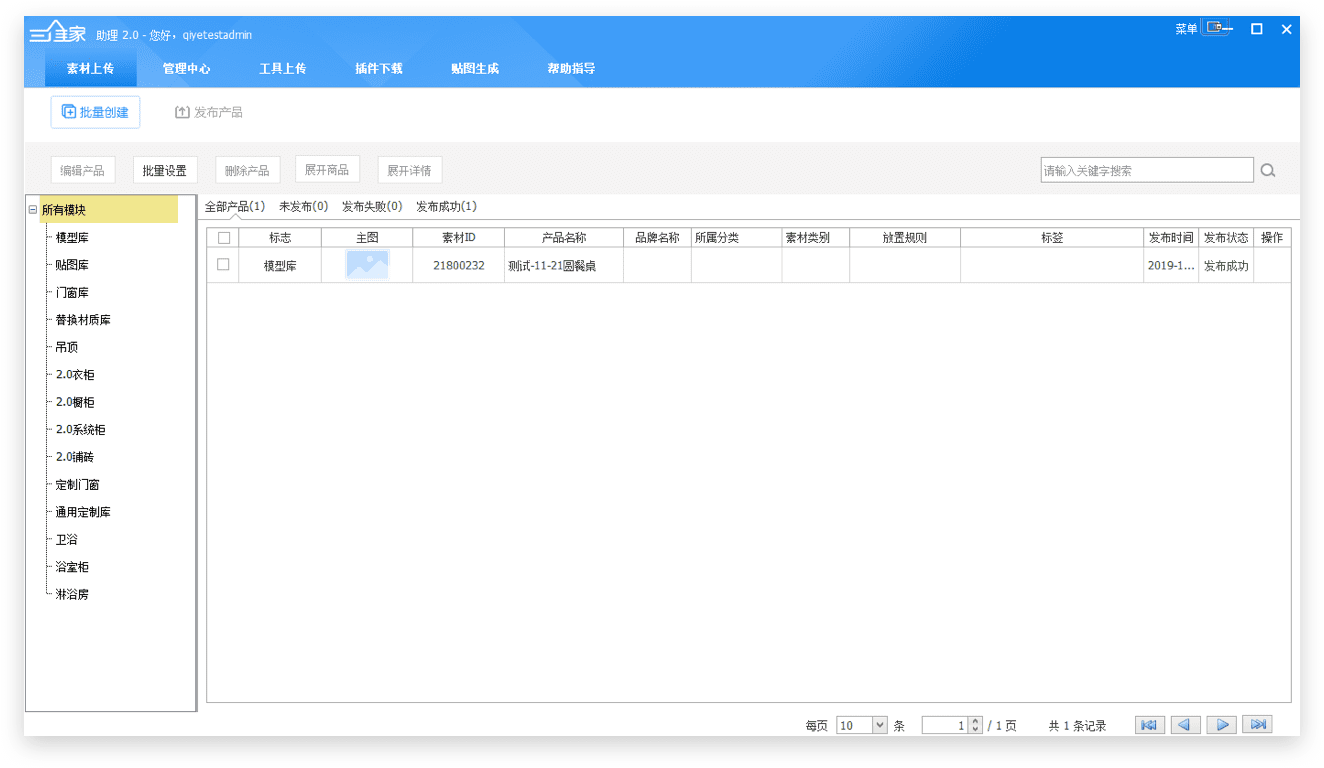
Task: Select 淋浴房 in the module tree
Action: (72, 594)
